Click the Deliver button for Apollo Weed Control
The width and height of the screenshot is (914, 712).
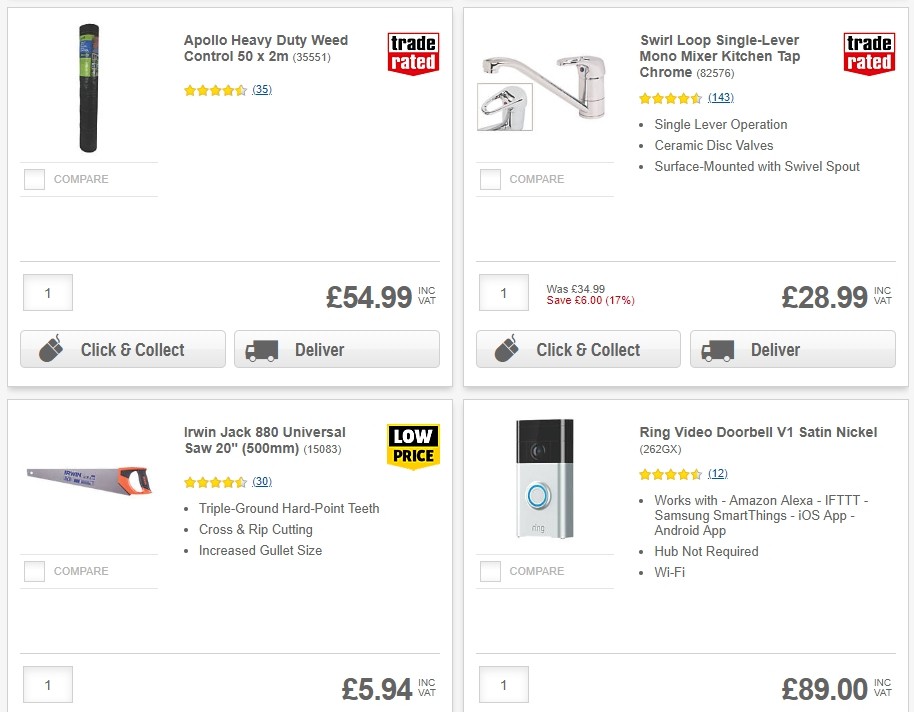tap(336, 350)
